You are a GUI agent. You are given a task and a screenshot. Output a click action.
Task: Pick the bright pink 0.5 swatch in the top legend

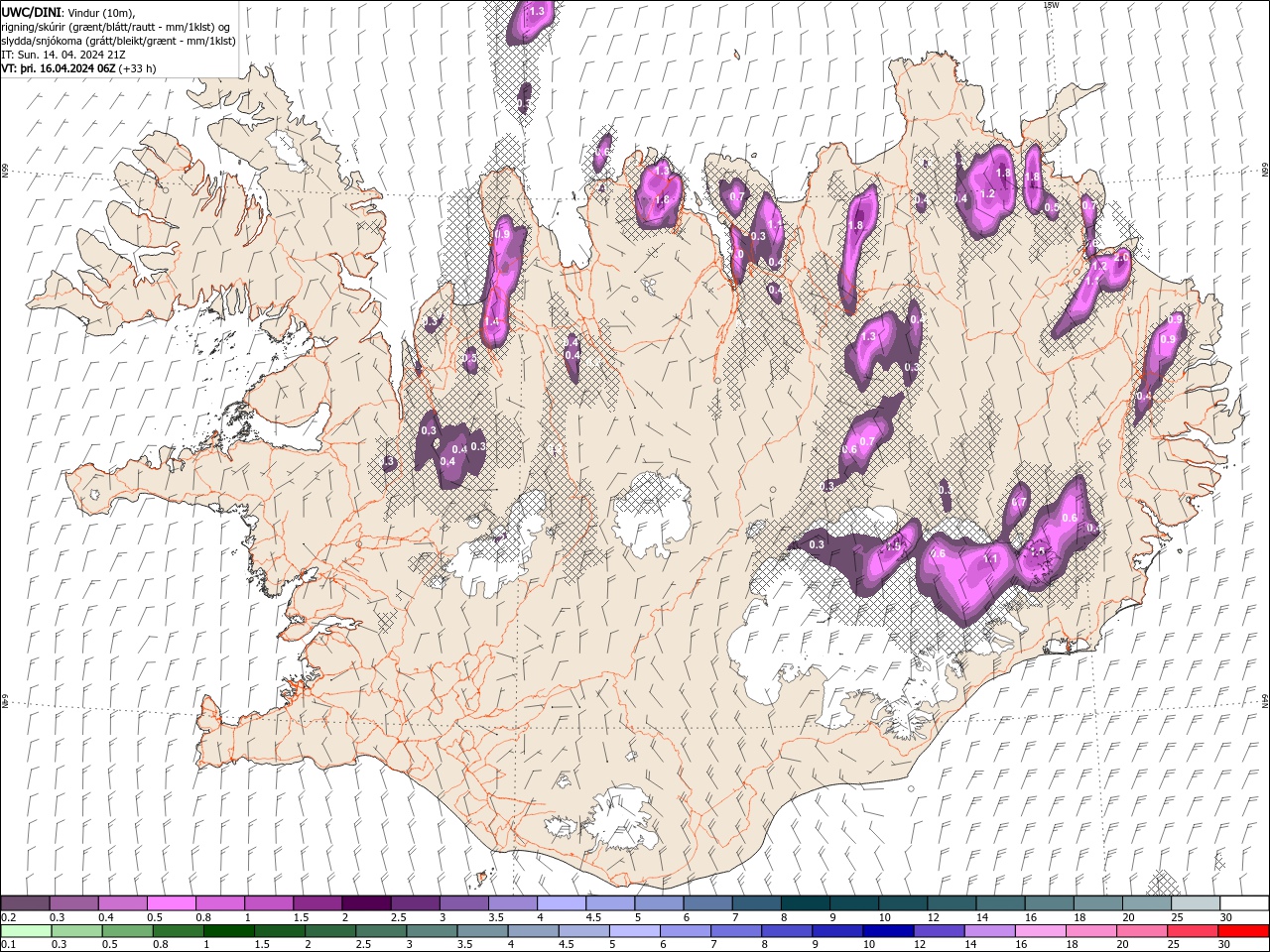click(x=171, y=902)
